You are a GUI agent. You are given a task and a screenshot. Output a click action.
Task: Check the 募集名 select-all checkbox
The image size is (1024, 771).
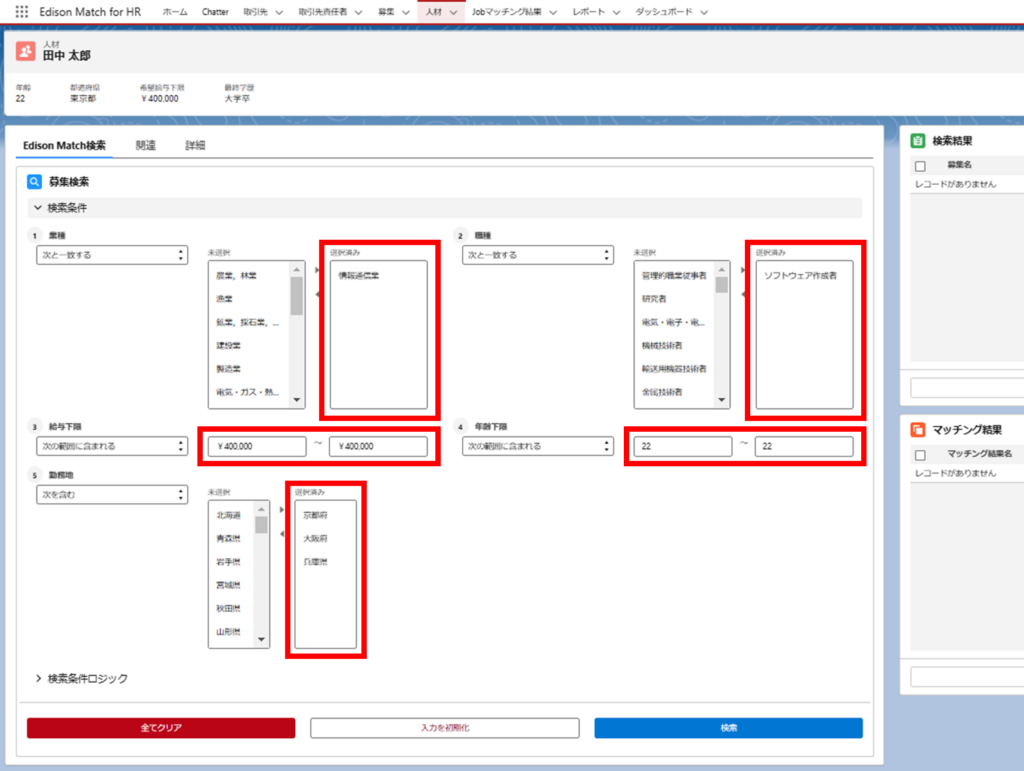coord(920,165)
